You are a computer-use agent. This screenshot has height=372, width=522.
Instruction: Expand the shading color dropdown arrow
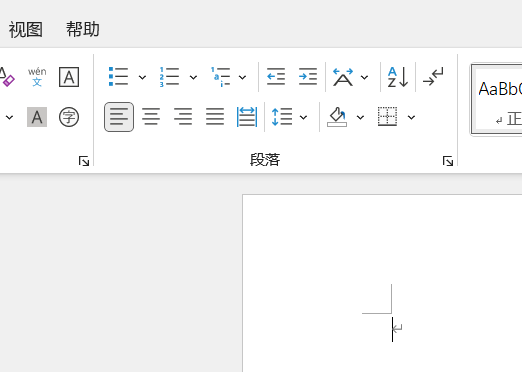[x=360, y=117]
